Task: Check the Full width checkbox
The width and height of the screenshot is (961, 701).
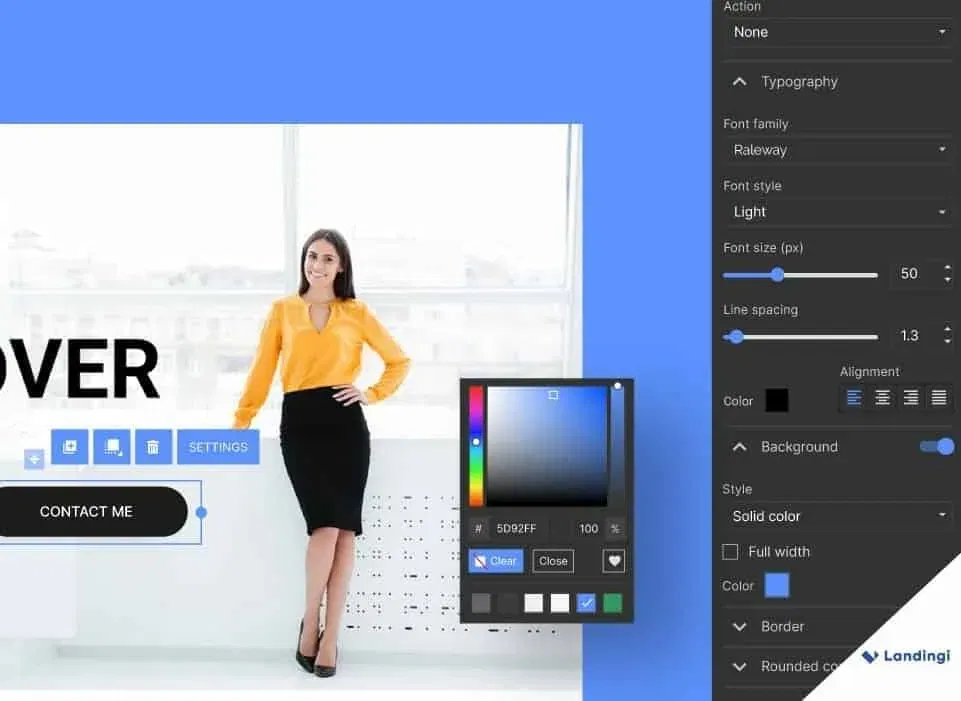Action: tap(730, 552)
